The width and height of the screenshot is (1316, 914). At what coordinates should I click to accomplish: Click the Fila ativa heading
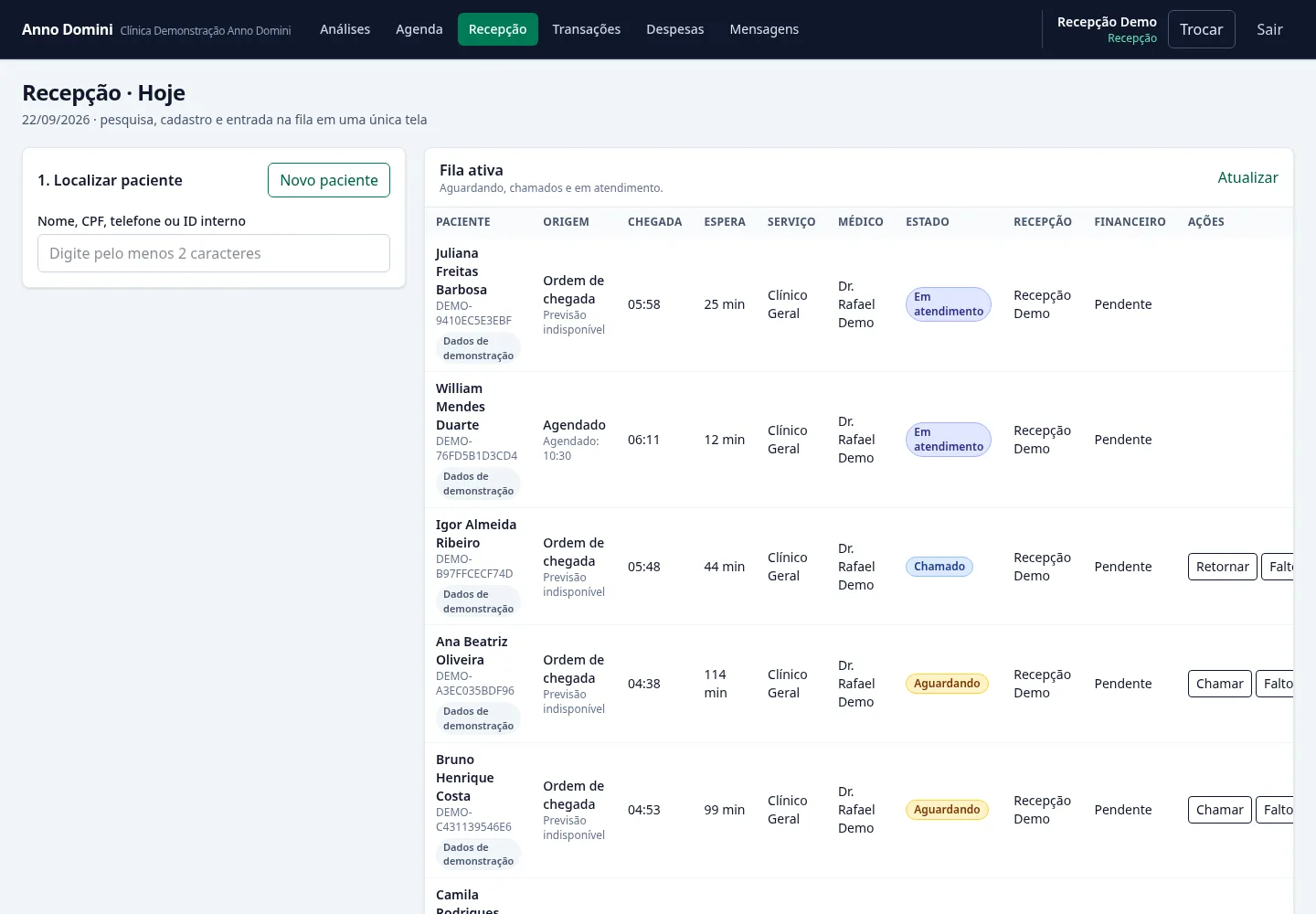pos(472,170)
